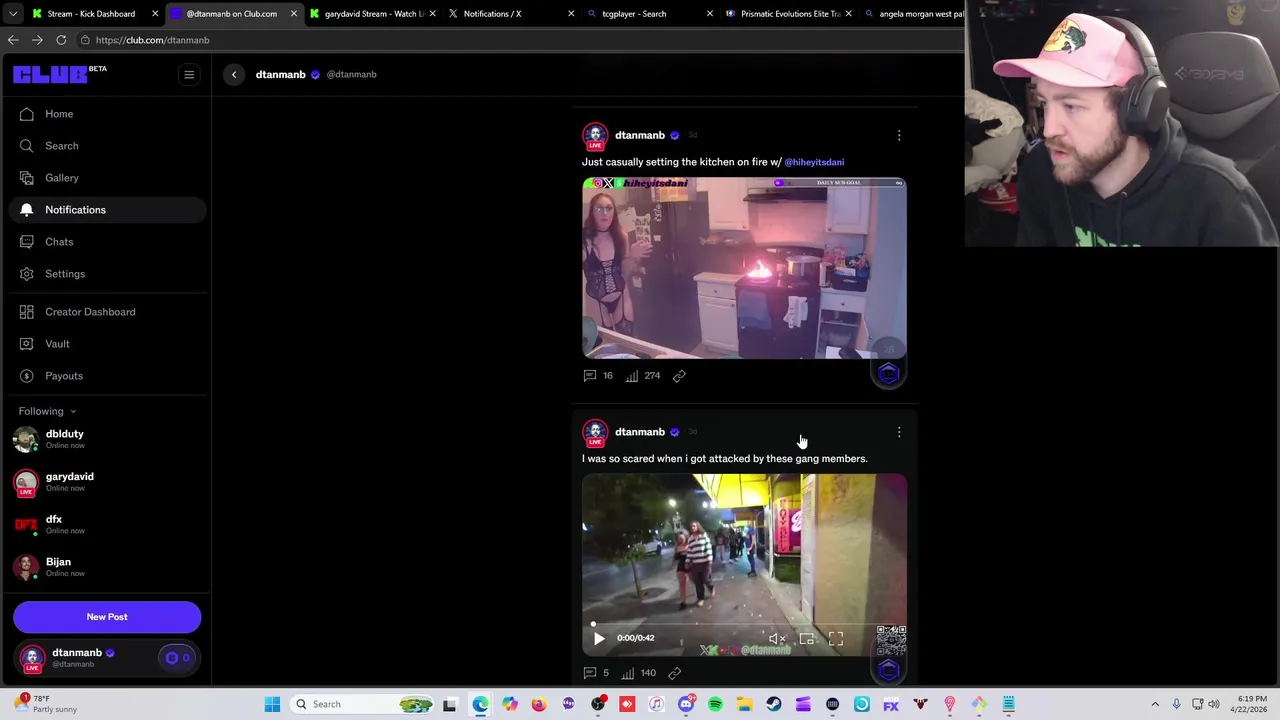This screenshot has height=720, width=1280.
Task: Click token balance badge next to dtanmanb
Action: (177, 658)
